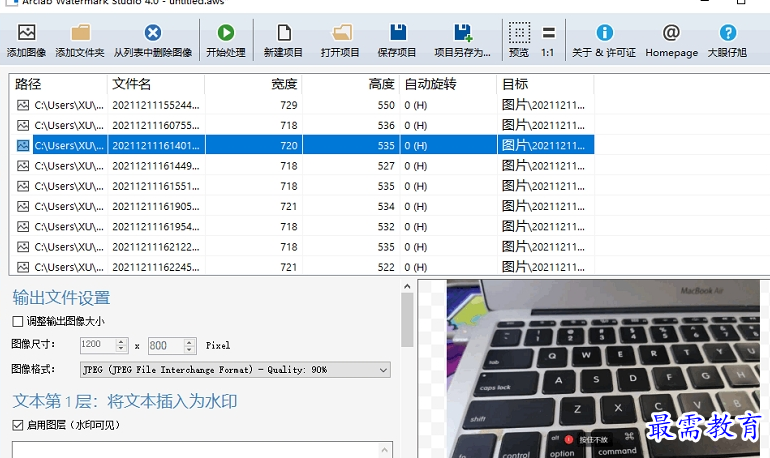Screen dimensions: 770x458
Task: Sort by the 目标 (target) column header
Action: pyautogui.click(x=545, y=84)
